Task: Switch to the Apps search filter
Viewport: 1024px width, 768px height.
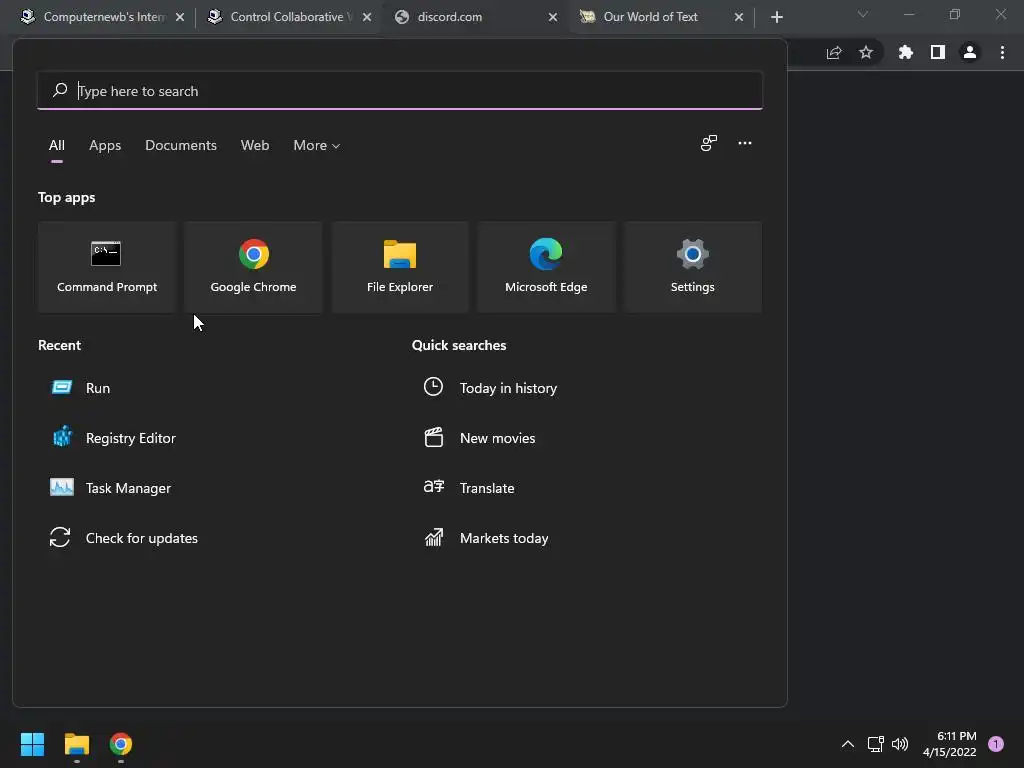Action: coord(105,145)
